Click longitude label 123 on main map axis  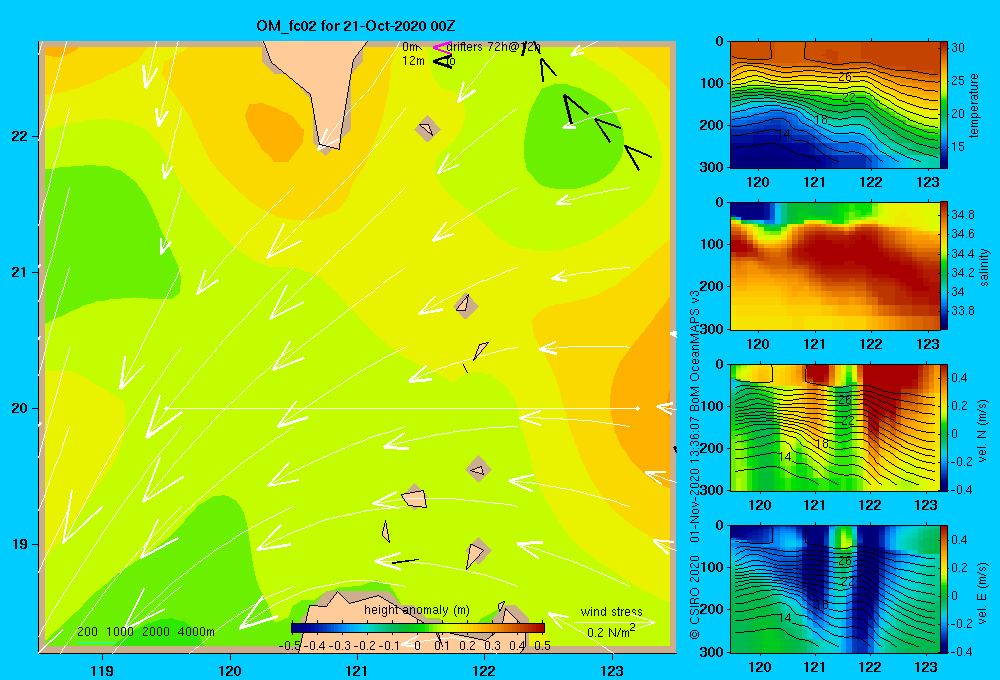(x=612, y=670)
